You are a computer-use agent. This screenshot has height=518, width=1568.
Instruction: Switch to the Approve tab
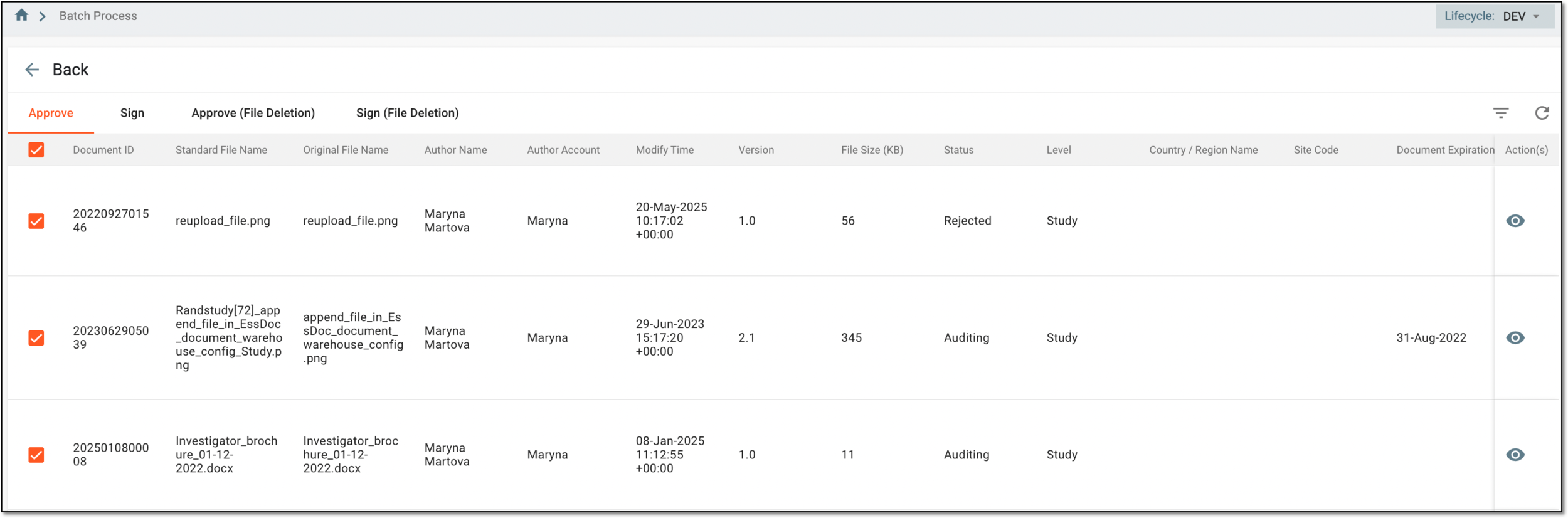(51, 113)
